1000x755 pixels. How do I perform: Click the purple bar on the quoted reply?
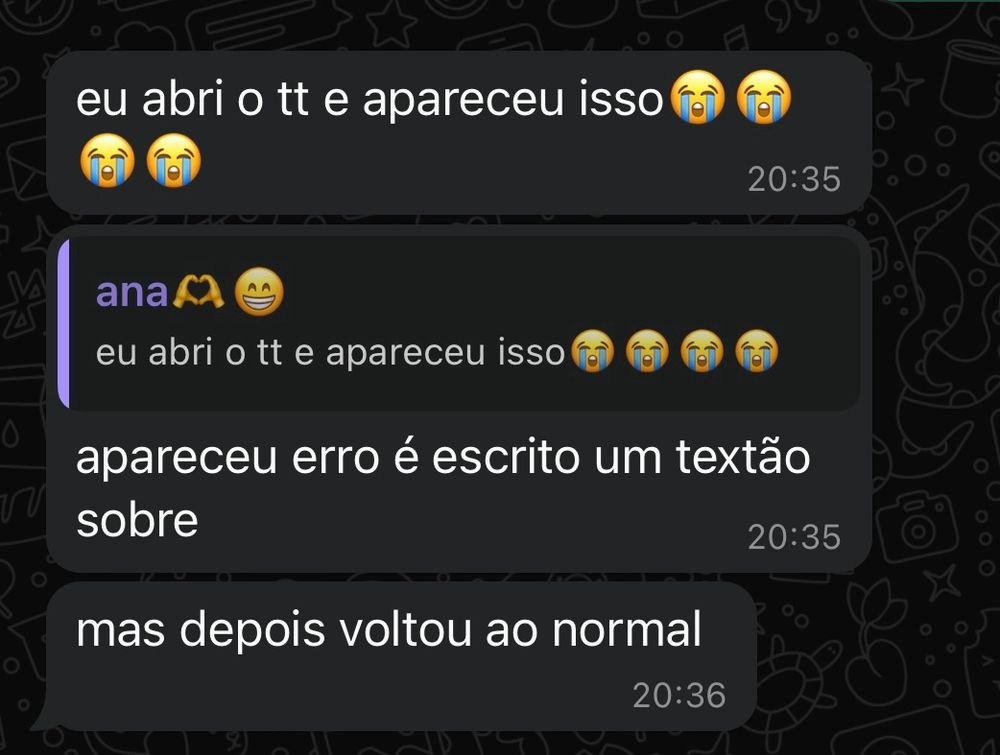pos(63,323)
